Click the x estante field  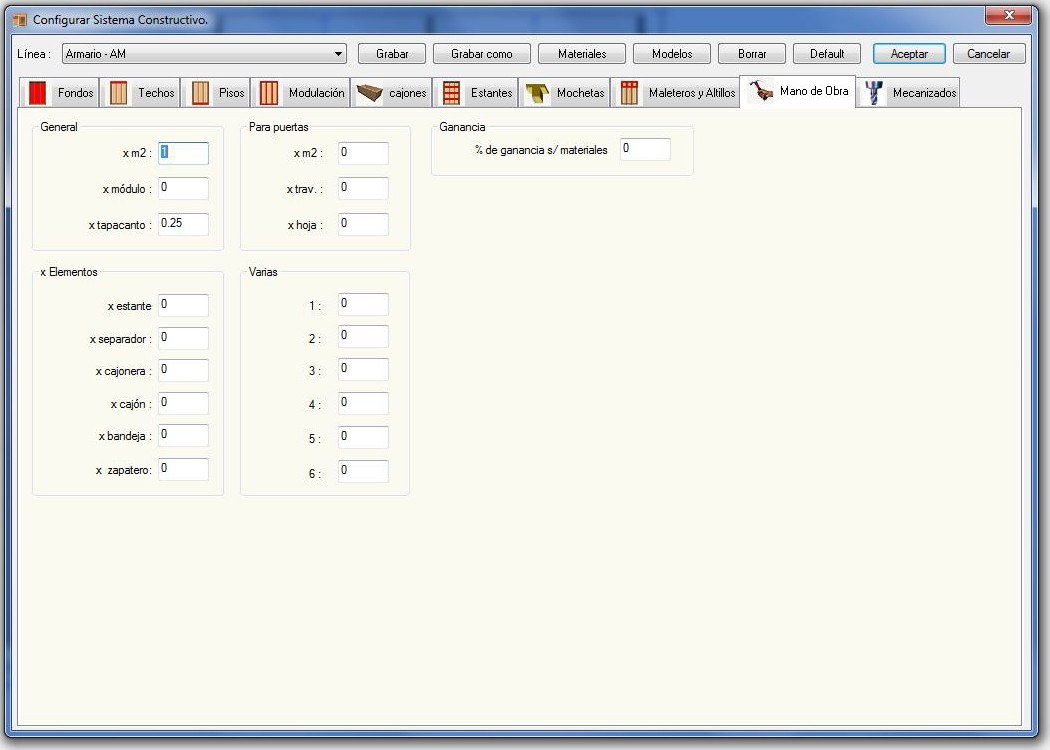coord(183,305)
